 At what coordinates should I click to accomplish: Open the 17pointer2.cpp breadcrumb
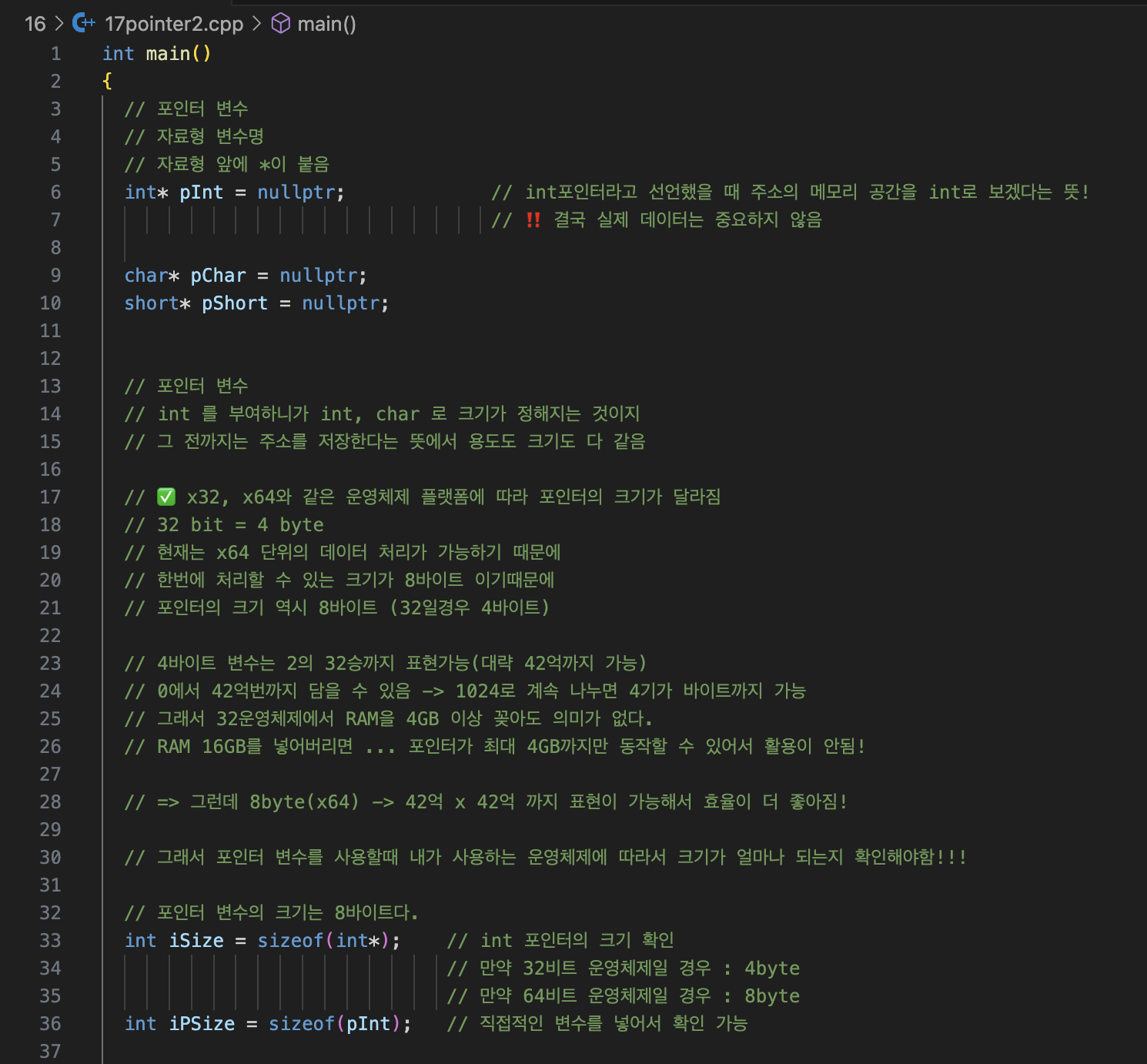tap(174, 24)
